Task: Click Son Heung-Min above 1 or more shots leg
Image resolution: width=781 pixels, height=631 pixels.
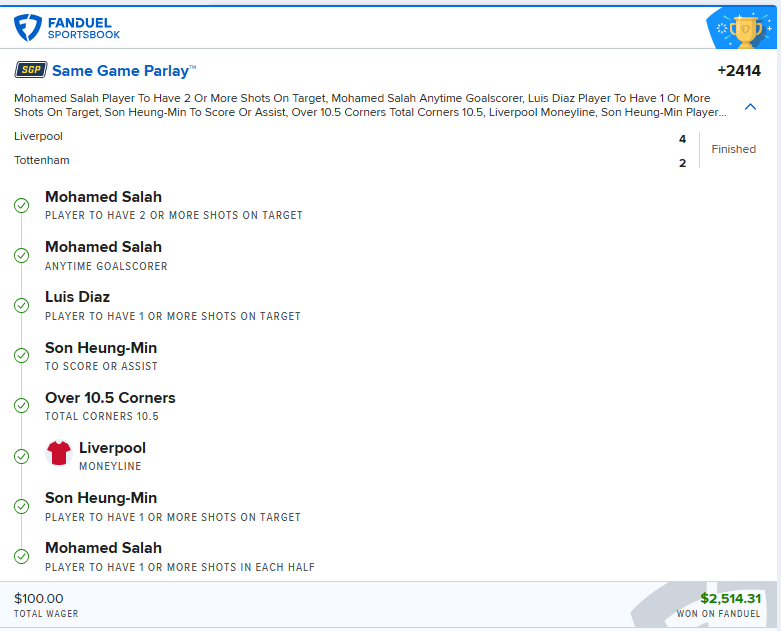Action: coord(101,498)
